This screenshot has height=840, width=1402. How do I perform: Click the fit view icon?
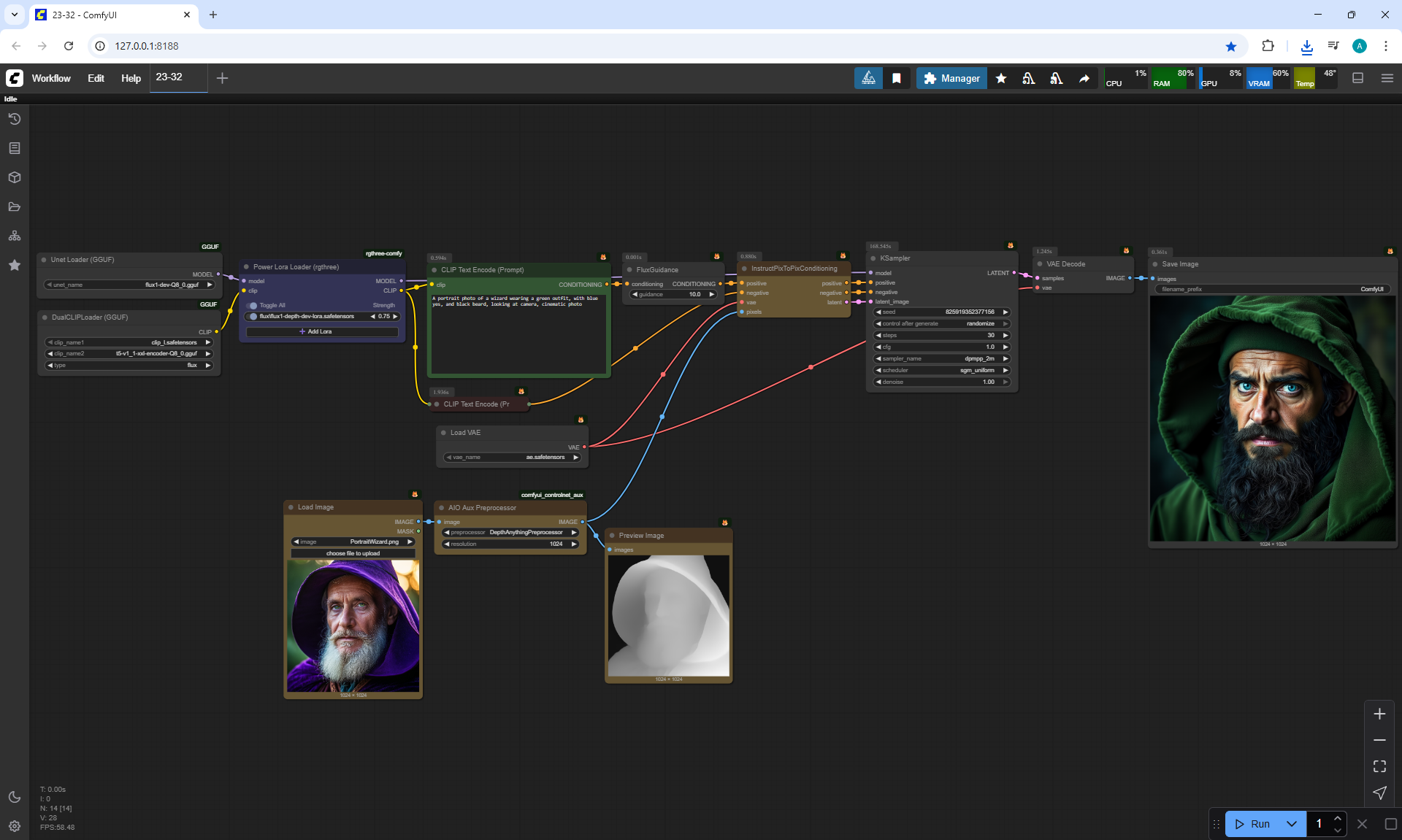point(1379,766)
